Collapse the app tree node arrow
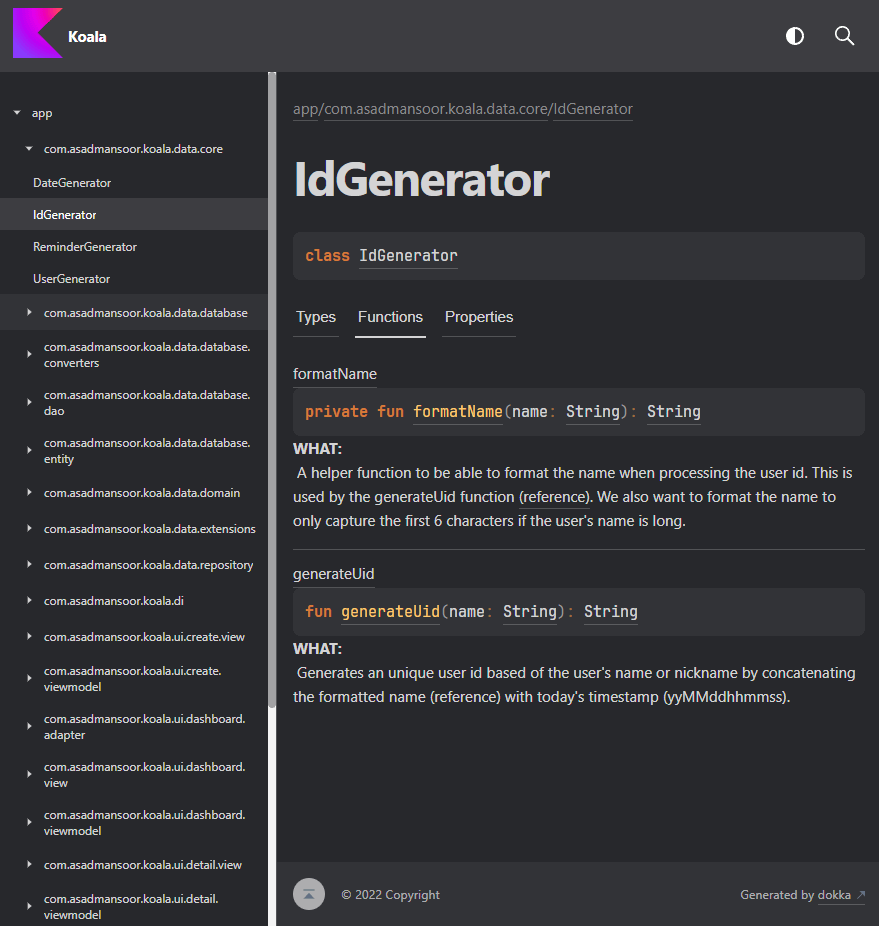This screenshot has width=879, height=926. pyautogui.click(x=17, y=112)
